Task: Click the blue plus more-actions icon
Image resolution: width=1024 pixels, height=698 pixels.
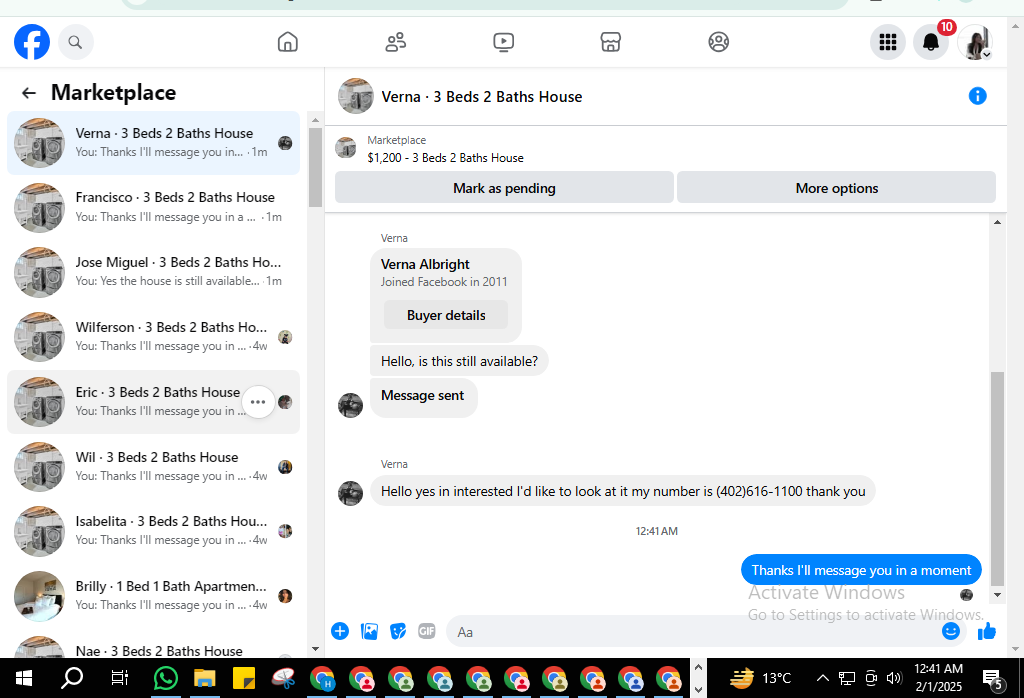Action: pos(340,631)
